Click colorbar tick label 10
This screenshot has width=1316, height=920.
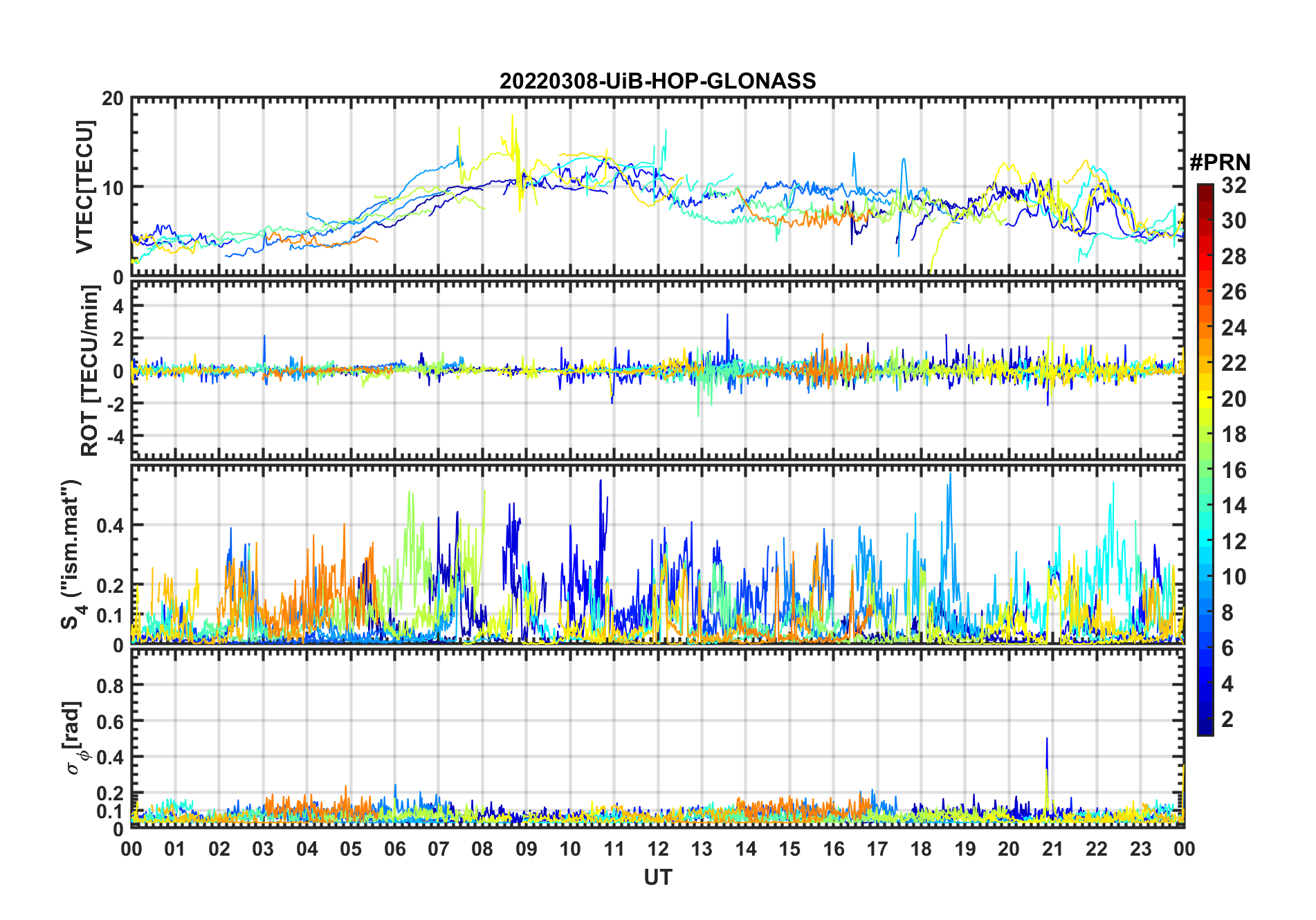point(1234,577)
